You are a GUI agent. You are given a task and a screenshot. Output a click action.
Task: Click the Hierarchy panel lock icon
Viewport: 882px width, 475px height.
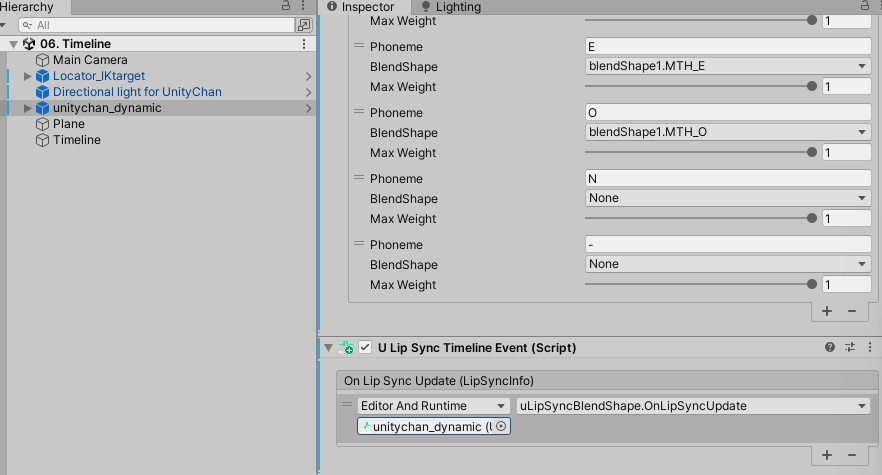pyautogui.click(x=286, y=6)
